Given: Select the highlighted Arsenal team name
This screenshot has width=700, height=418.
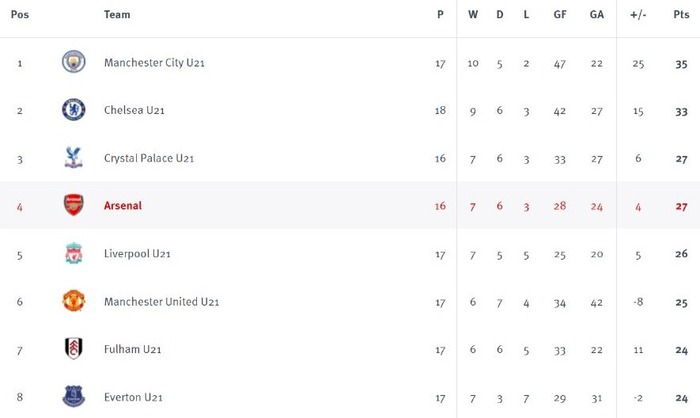Looking at the screenshot, I should pyautogui.click(x=123, y=205).
